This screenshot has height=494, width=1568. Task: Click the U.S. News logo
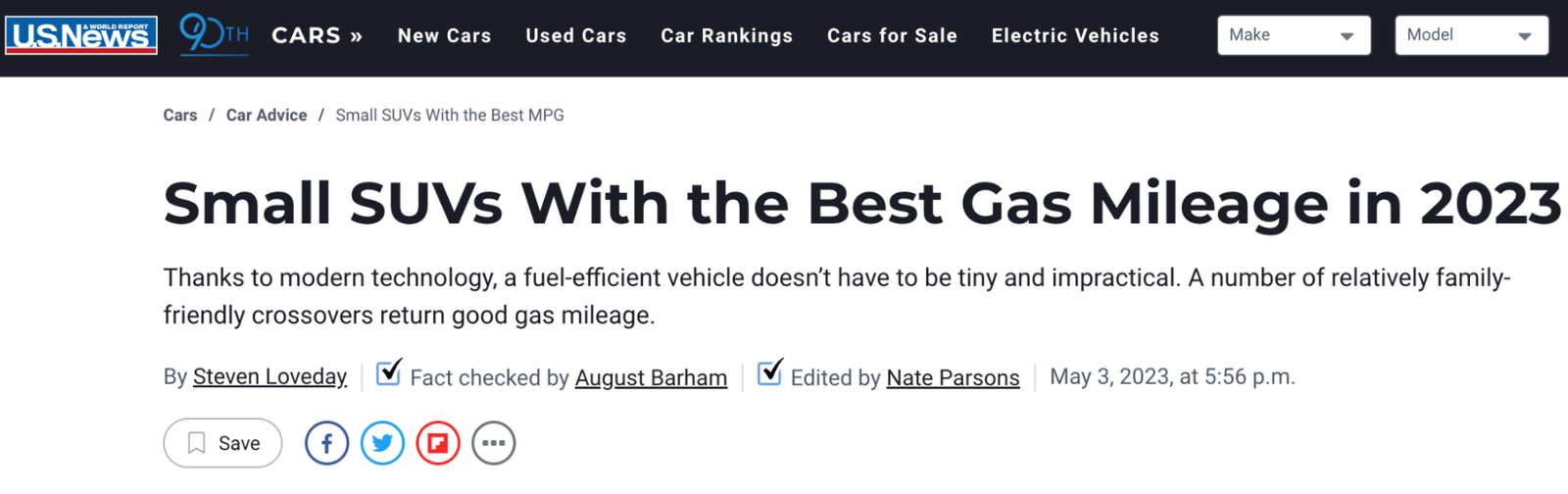point(81,36)
